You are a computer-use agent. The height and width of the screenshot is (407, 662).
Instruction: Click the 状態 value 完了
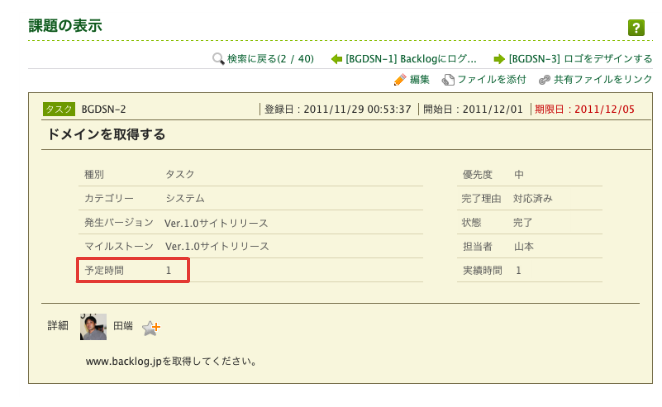[523, 222]
